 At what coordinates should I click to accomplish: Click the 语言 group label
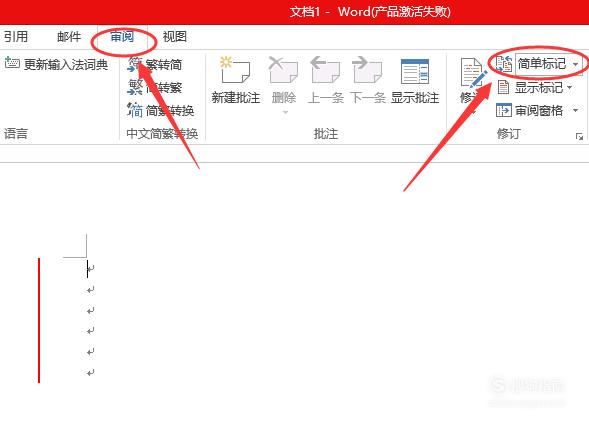point(16,134)
